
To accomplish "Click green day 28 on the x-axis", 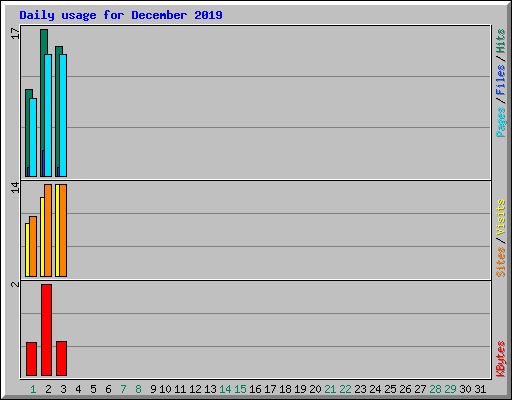I will pos(435,389).
